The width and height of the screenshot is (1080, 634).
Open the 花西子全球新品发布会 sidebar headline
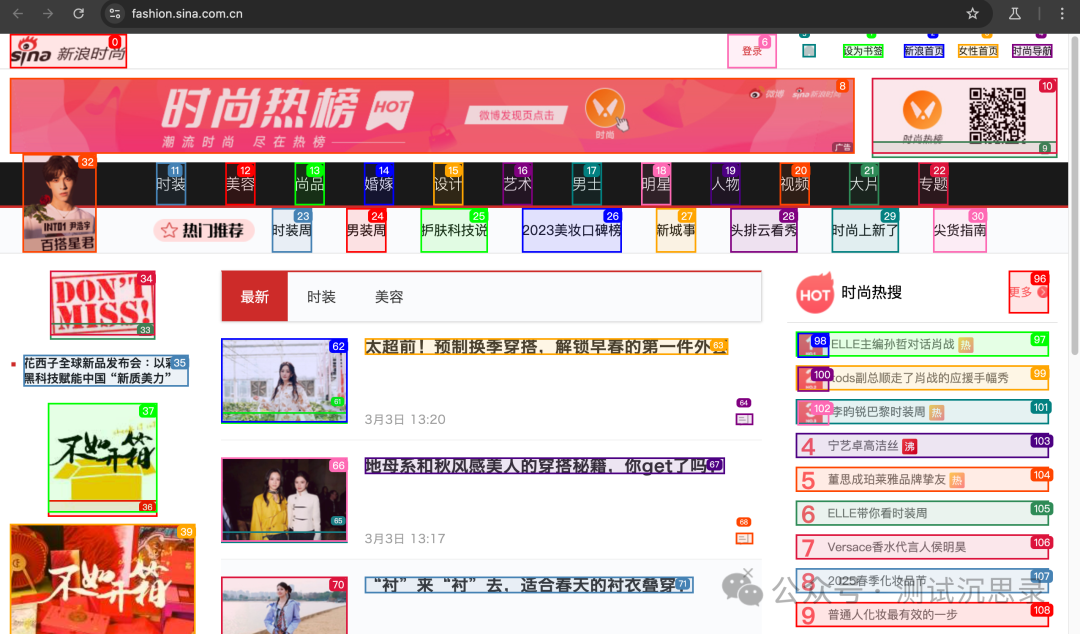pos(105,370)
